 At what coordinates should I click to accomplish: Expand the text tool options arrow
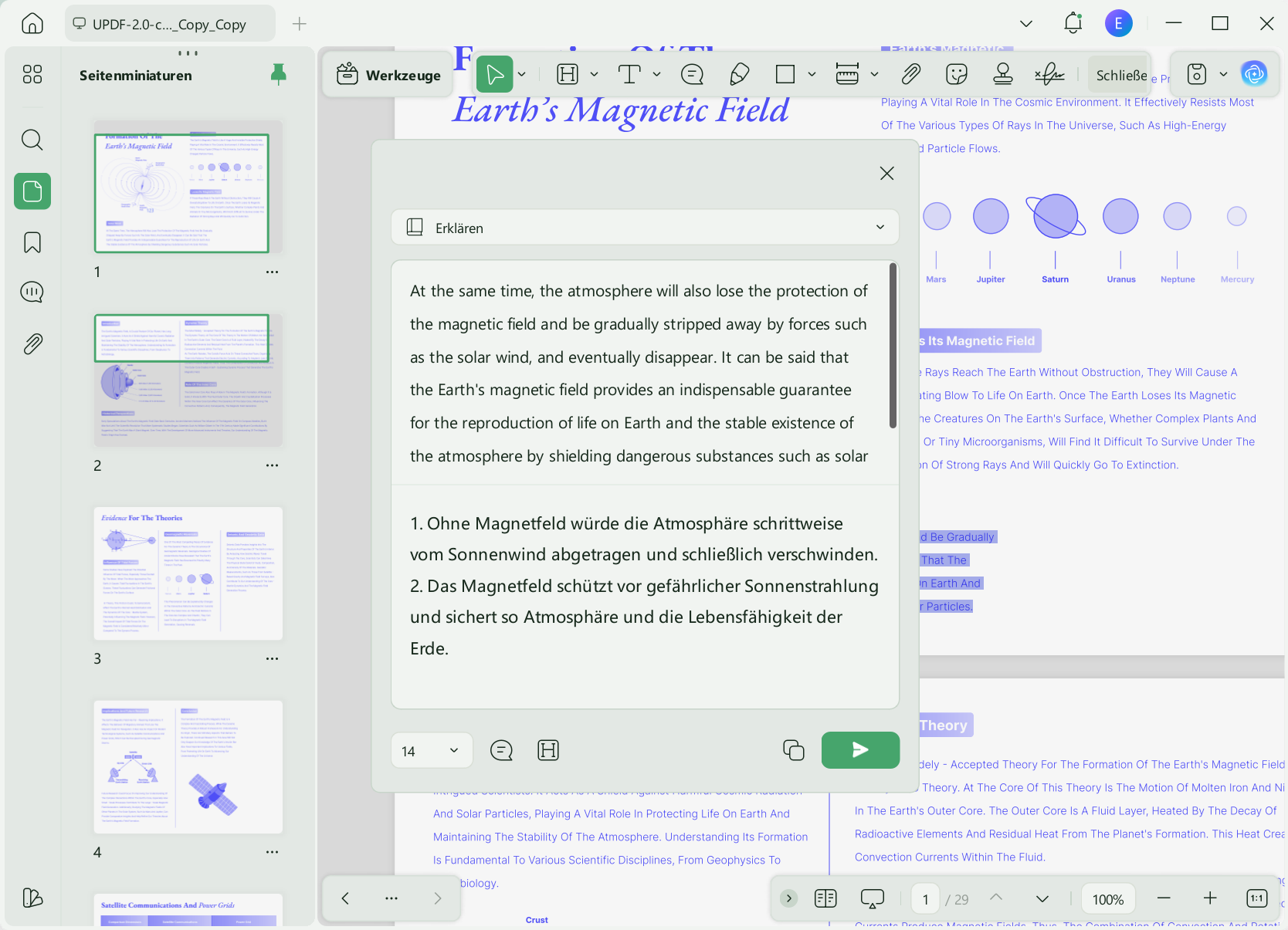pyautogui.click(x=656, y=74)
